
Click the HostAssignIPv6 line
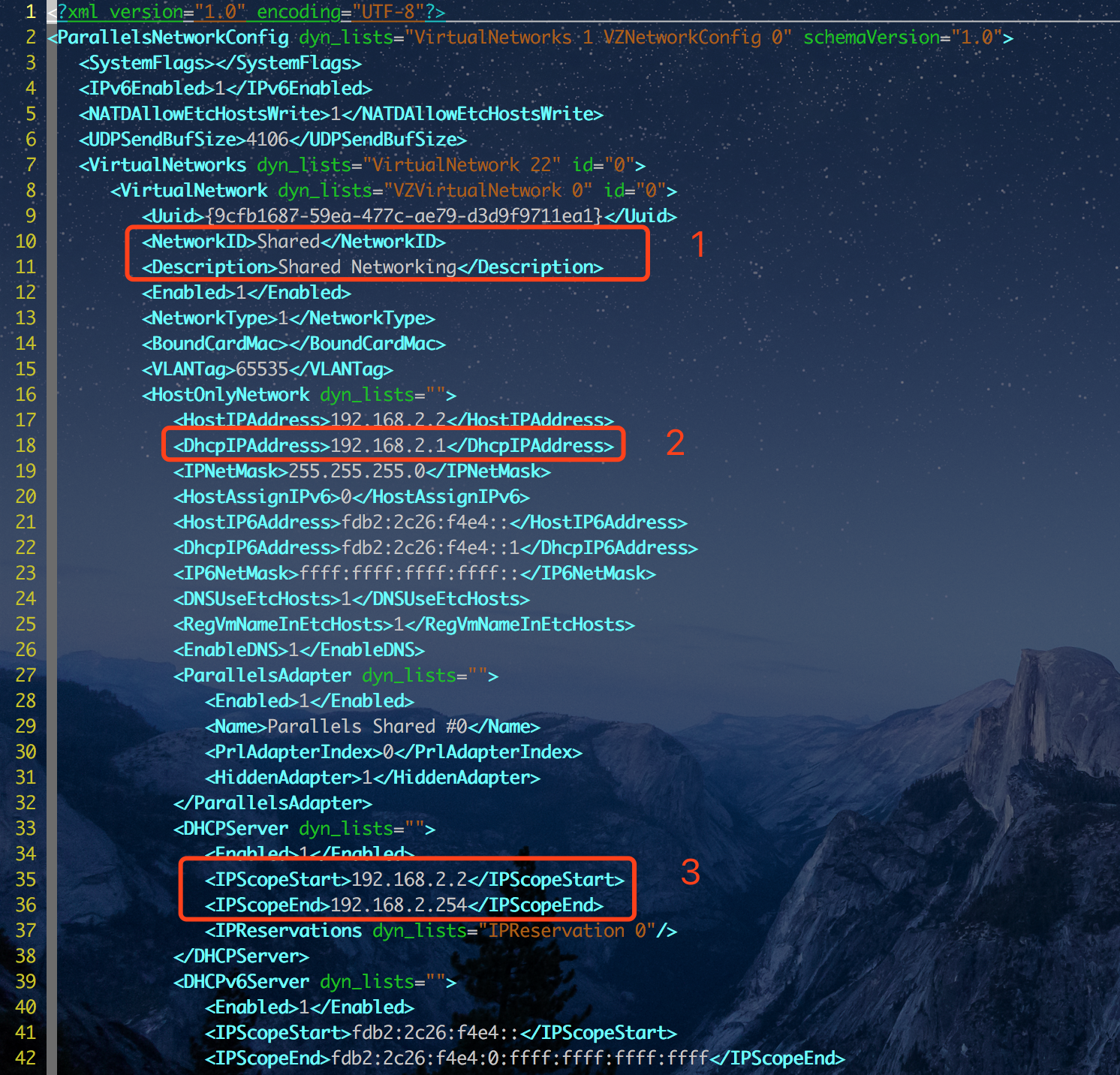(x=352, y=497)
